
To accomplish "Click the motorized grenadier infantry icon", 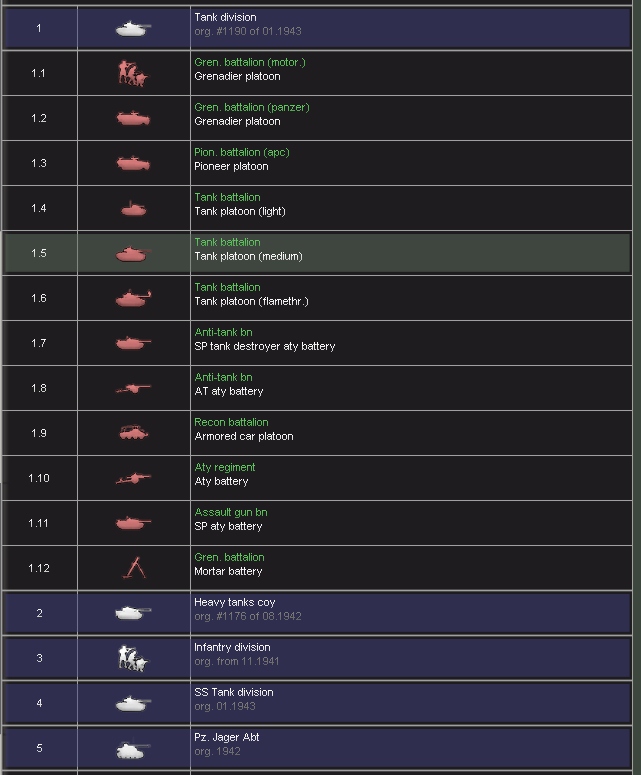I will [133, 73].
